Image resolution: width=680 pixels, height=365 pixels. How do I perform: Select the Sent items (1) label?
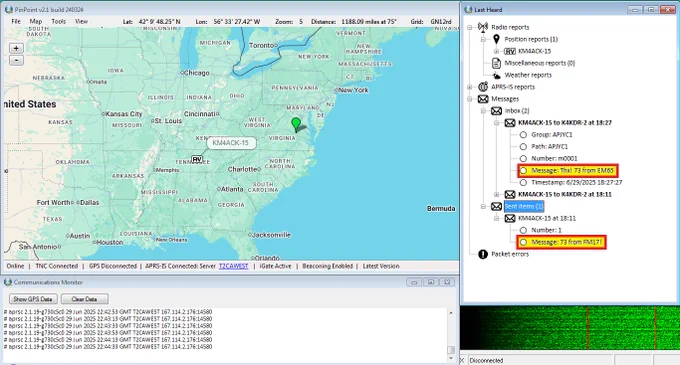click(524, 206)
